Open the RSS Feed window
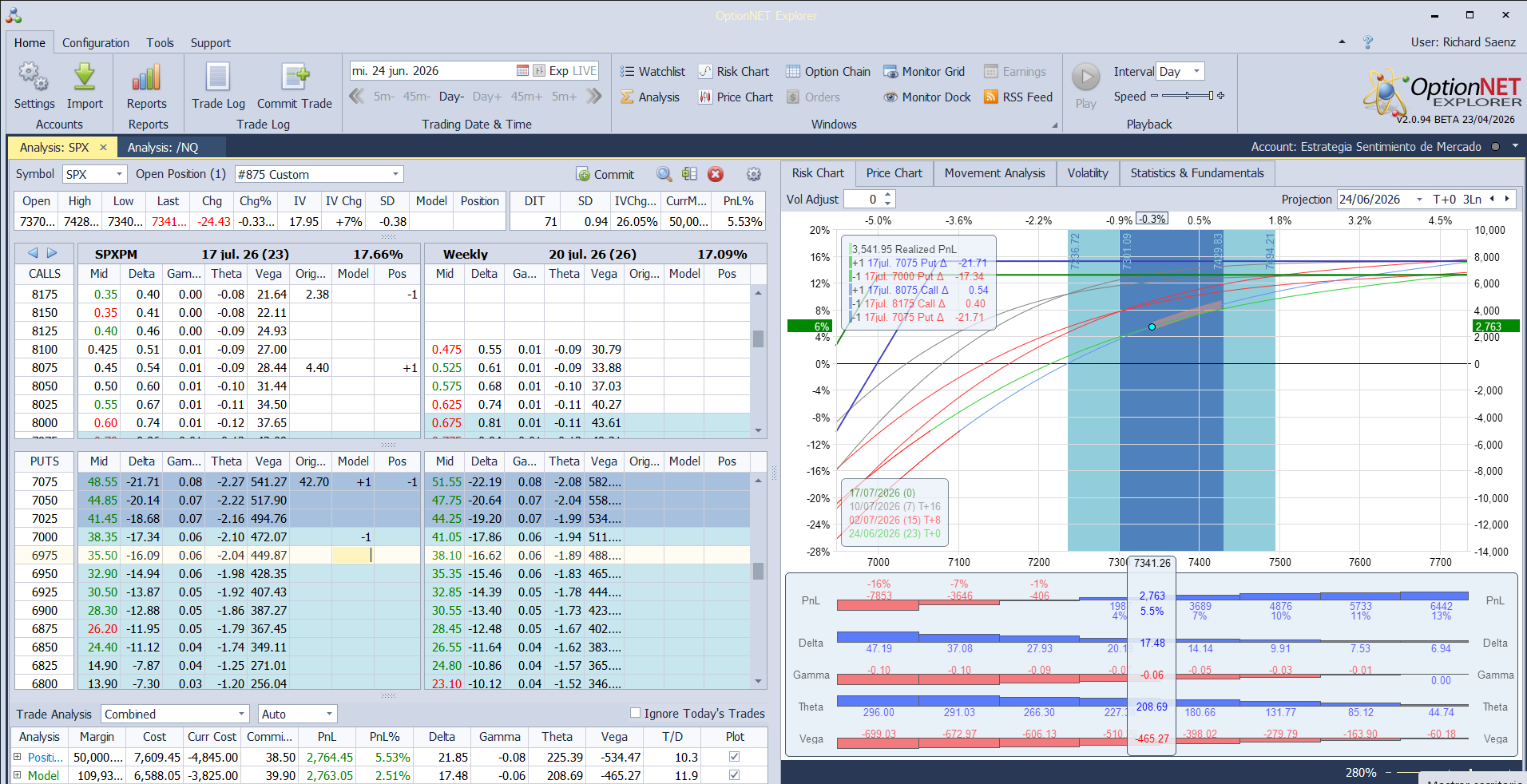This screenshot has height=784, width=1527. click(x=1018, y=97)
